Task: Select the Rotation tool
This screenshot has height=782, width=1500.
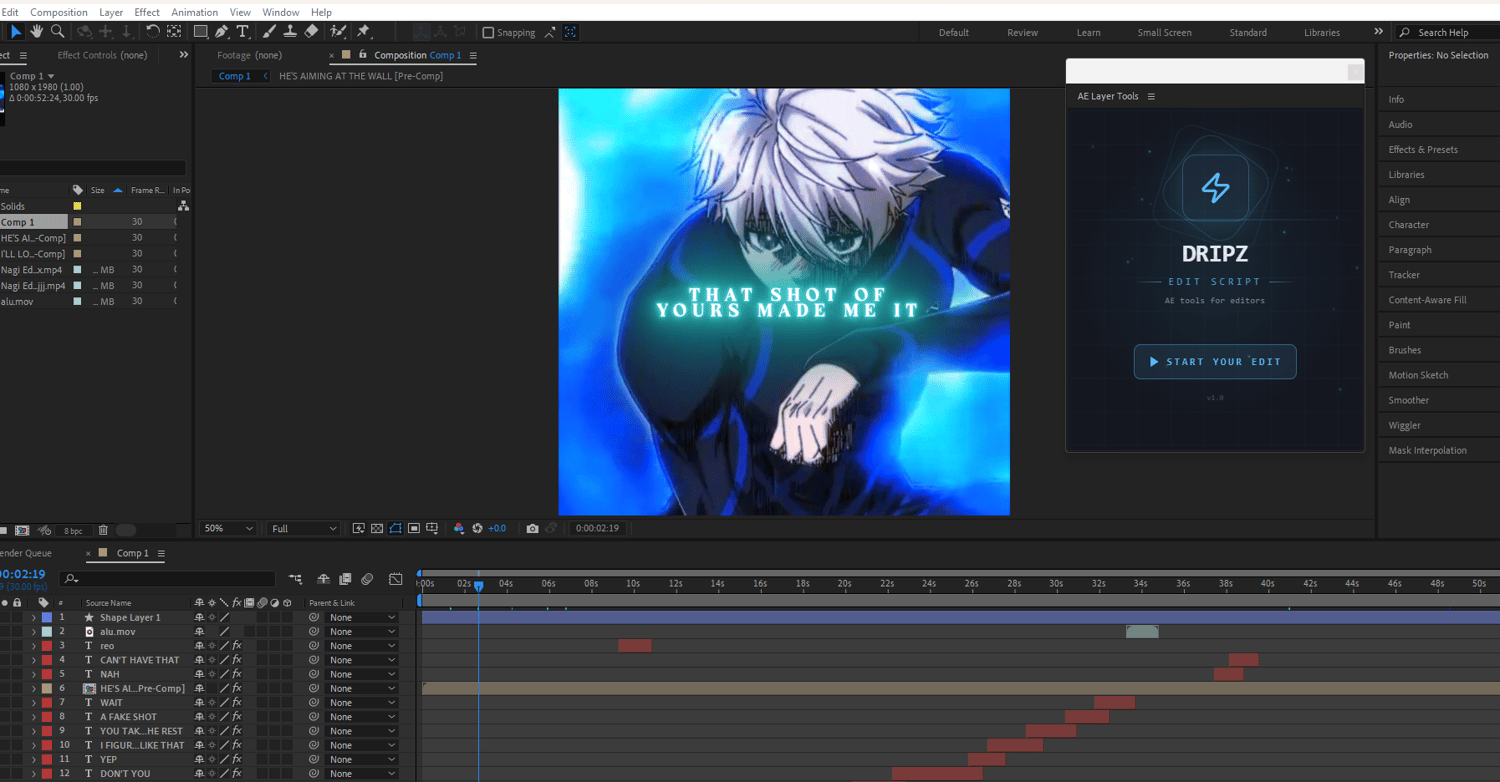Action: (x=153, y=32)
